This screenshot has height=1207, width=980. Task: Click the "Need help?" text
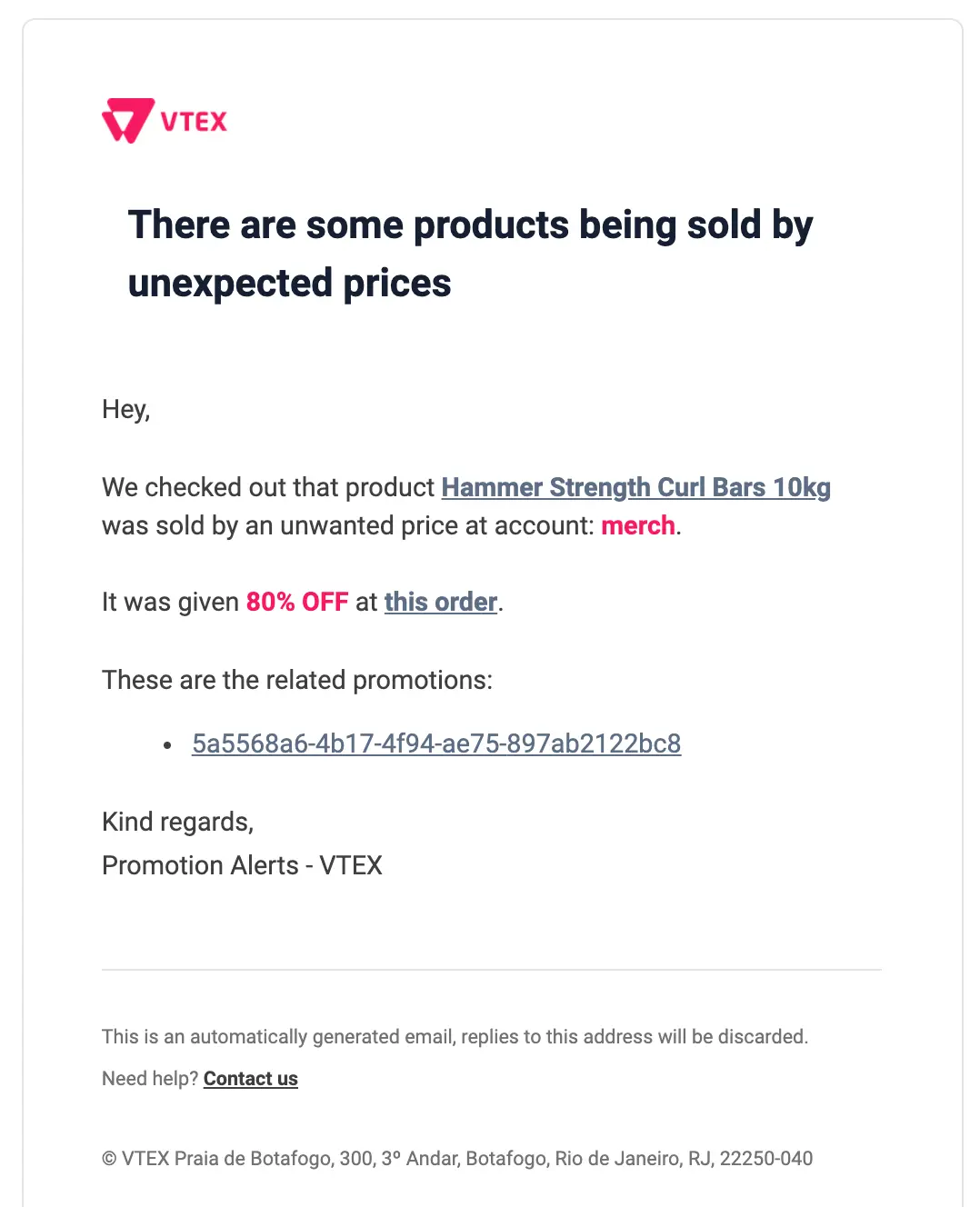[x=150, y=1078]
